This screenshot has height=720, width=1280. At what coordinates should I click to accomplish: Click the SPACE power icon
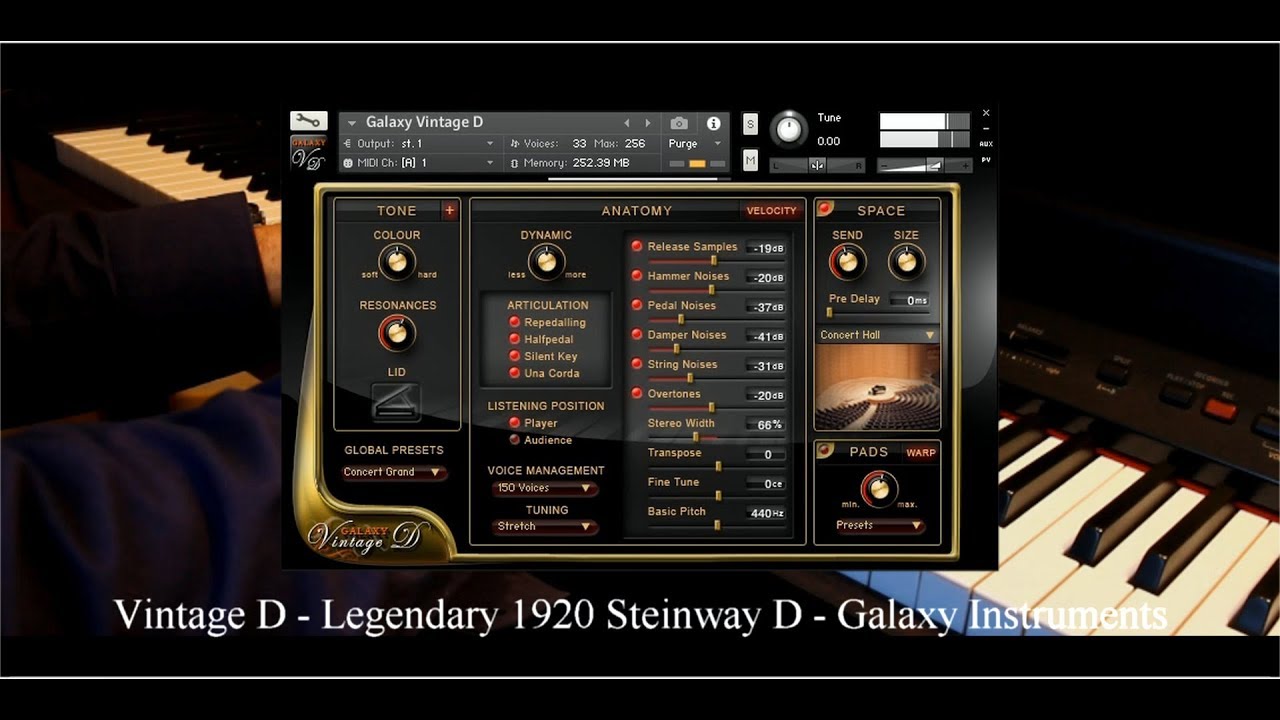click(825, 209)
